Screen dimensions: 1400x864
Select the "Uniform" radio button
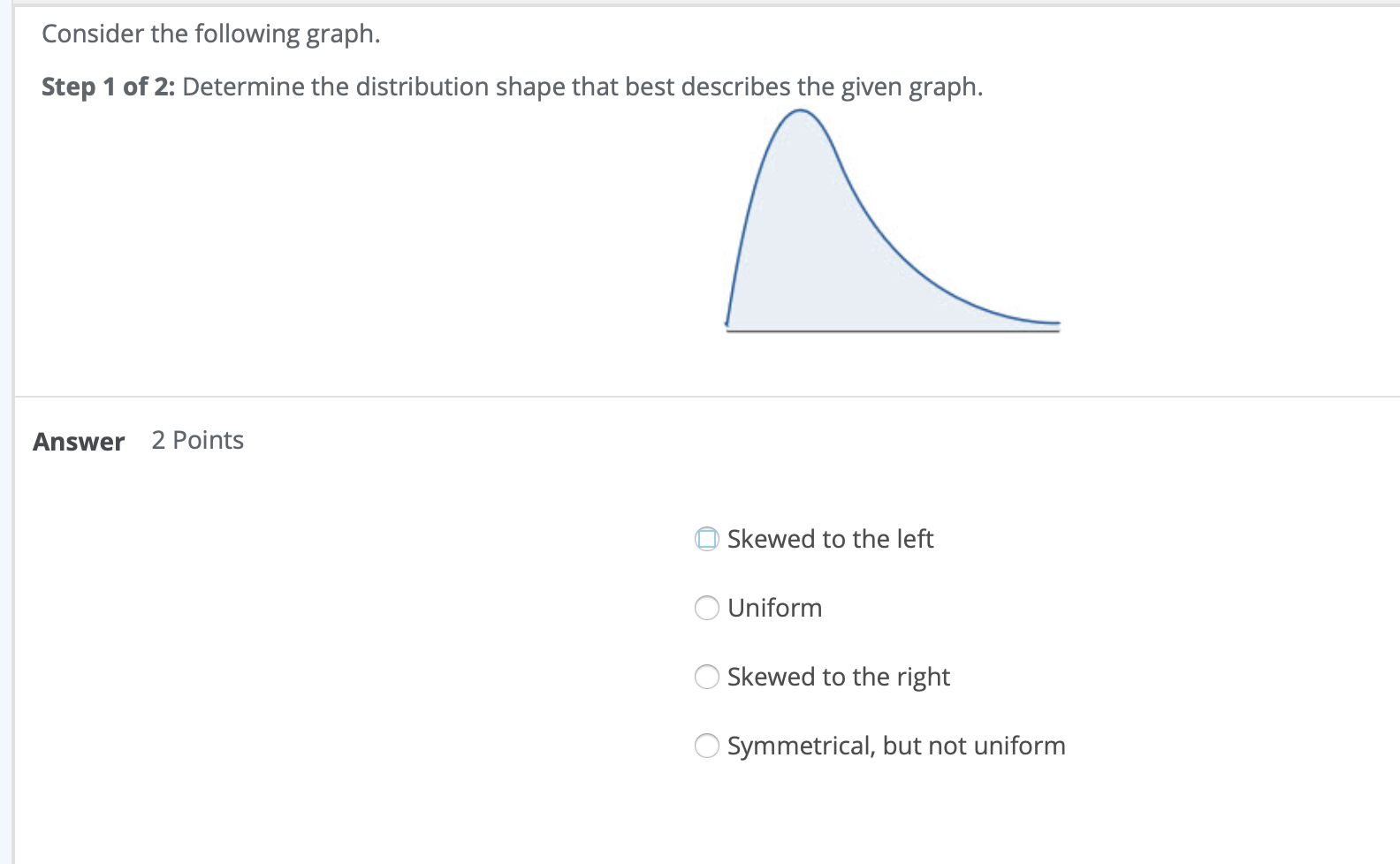(x=706, y=608)
